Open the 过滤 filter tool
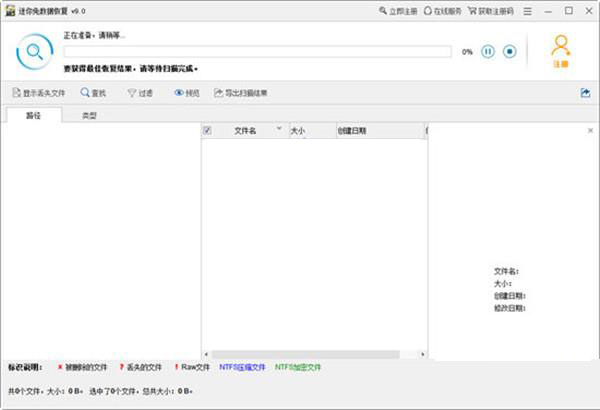Screen dimensions: 600x410 click(140, 93)
